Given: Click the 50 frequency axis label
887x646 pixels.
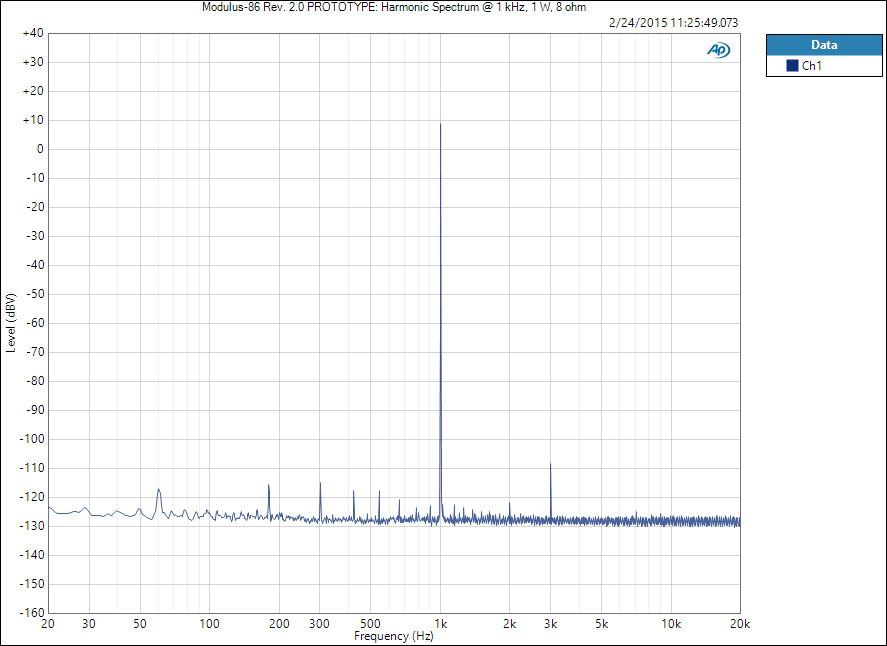Looking at the screenshot, I should click(x=140, y=624).
